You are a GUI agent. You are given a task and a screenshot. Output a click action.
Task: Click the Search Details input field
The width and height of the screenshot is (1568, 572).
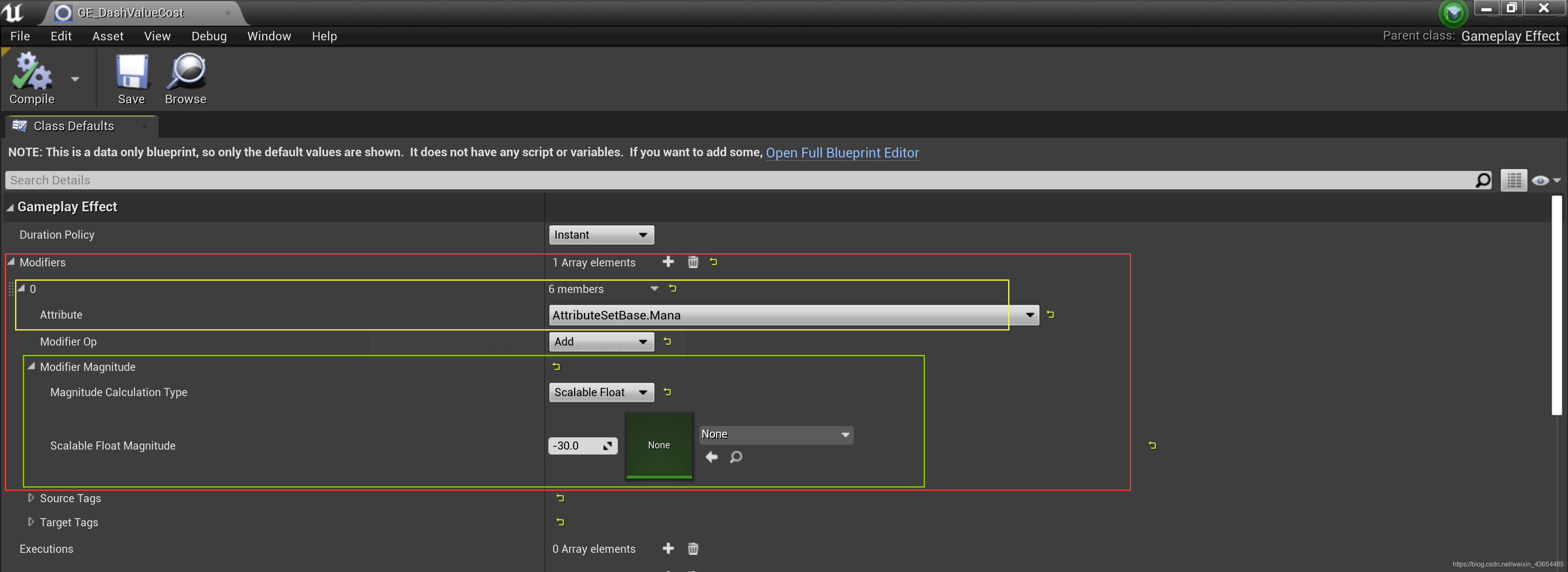(x=731, y=180)
